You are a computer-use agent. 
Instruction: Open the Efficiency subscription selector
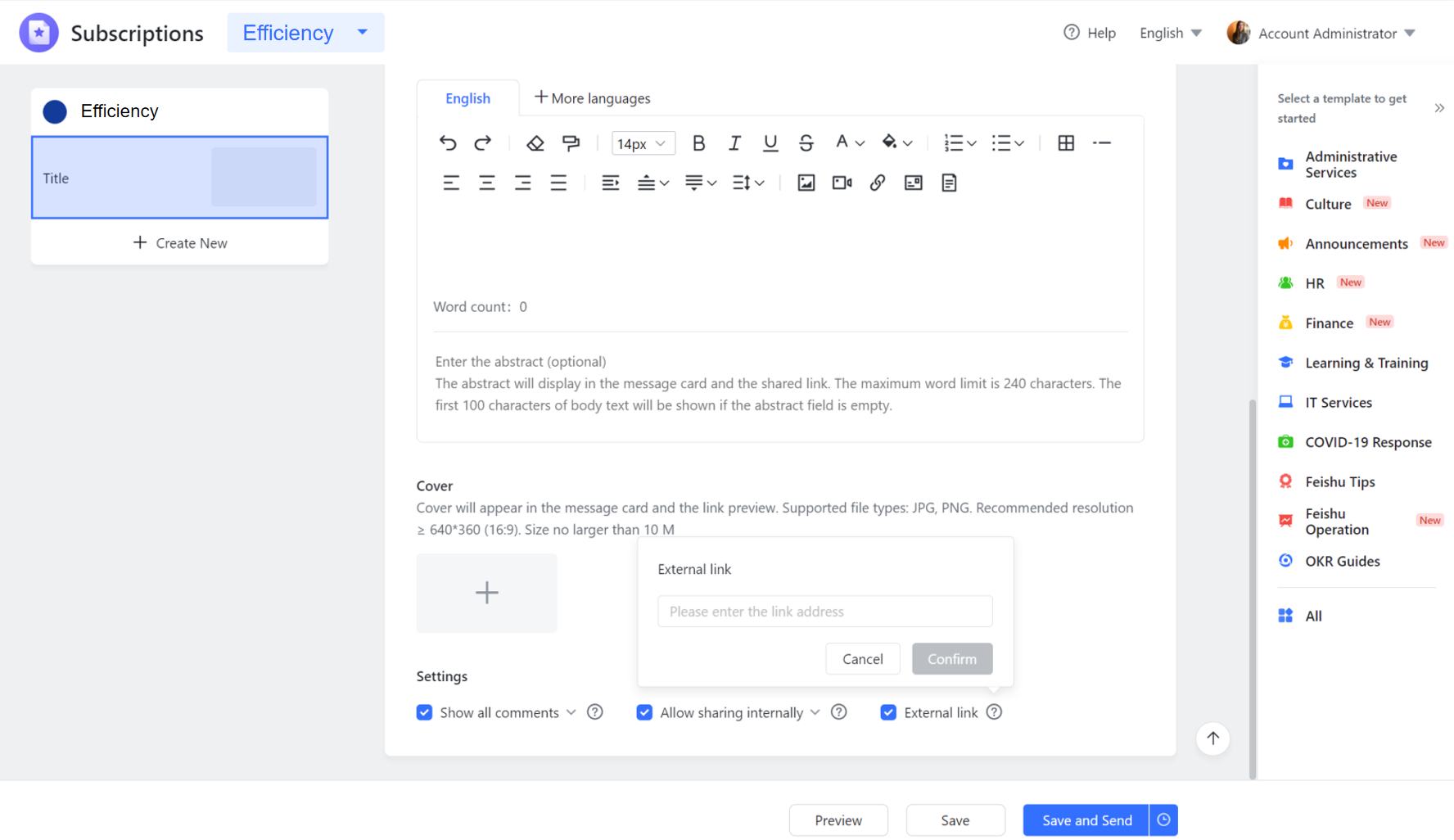pyautogui.click(x=305, y=32)
